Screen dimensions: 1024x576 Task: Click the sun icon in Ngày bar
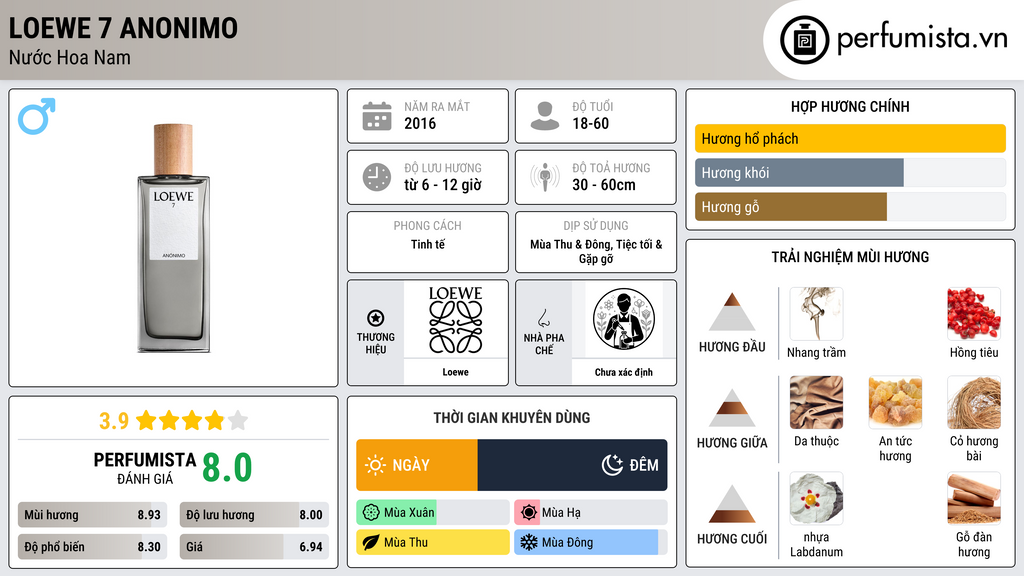375,465
